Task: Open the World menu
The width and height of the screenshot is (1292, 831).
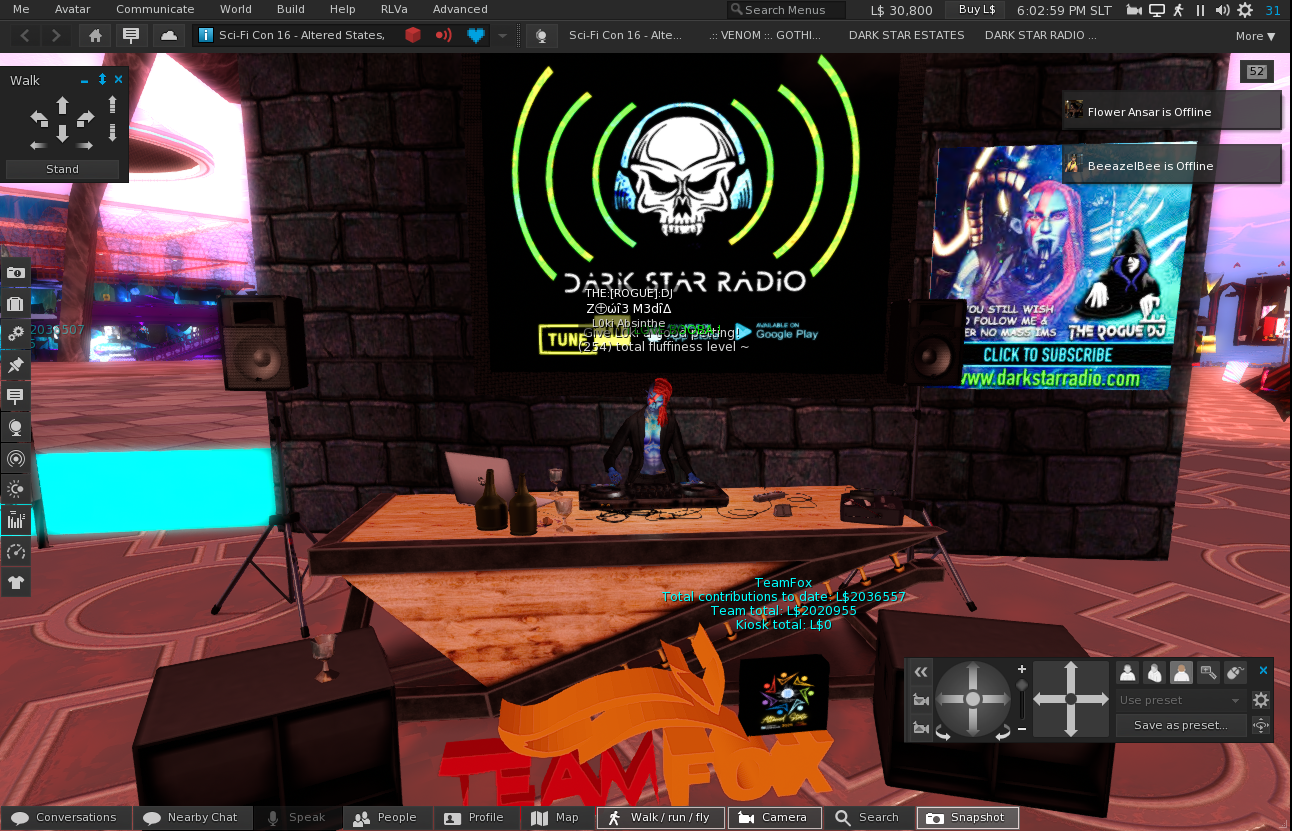Action: [236, 9]
